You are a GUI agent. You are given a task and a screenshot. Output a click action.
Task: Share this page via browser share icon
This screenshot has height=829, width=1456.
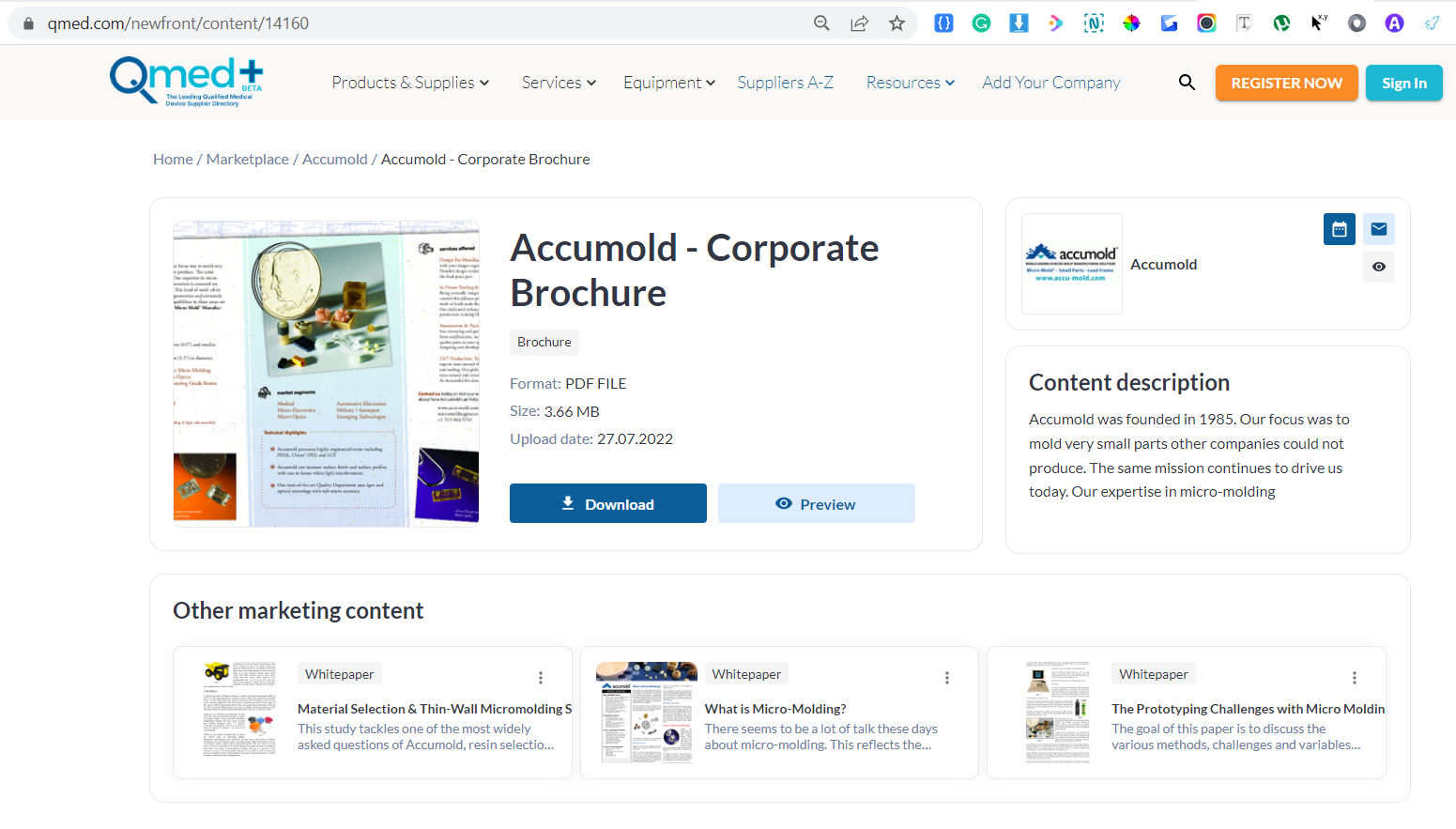point(859,23)
